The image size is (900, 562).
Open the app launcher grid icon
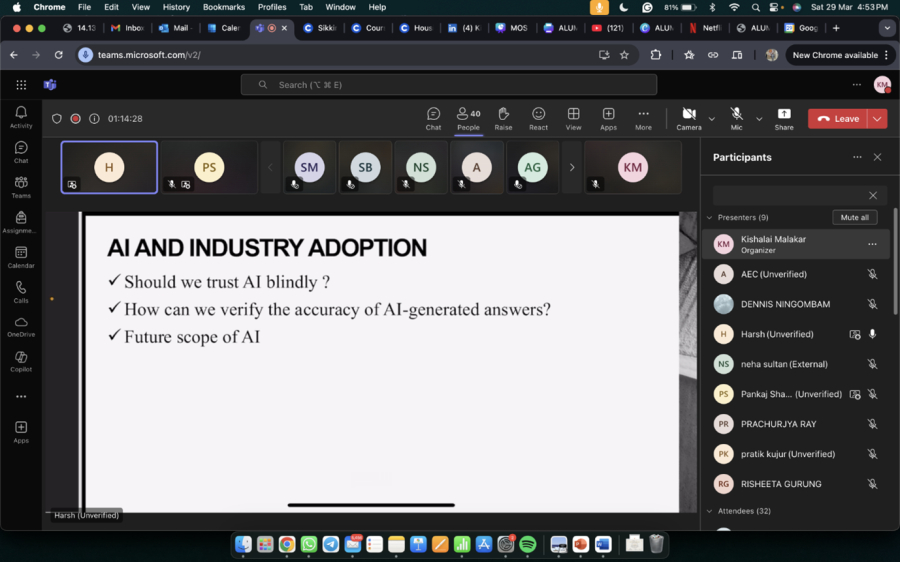click(x=21, y=85)
